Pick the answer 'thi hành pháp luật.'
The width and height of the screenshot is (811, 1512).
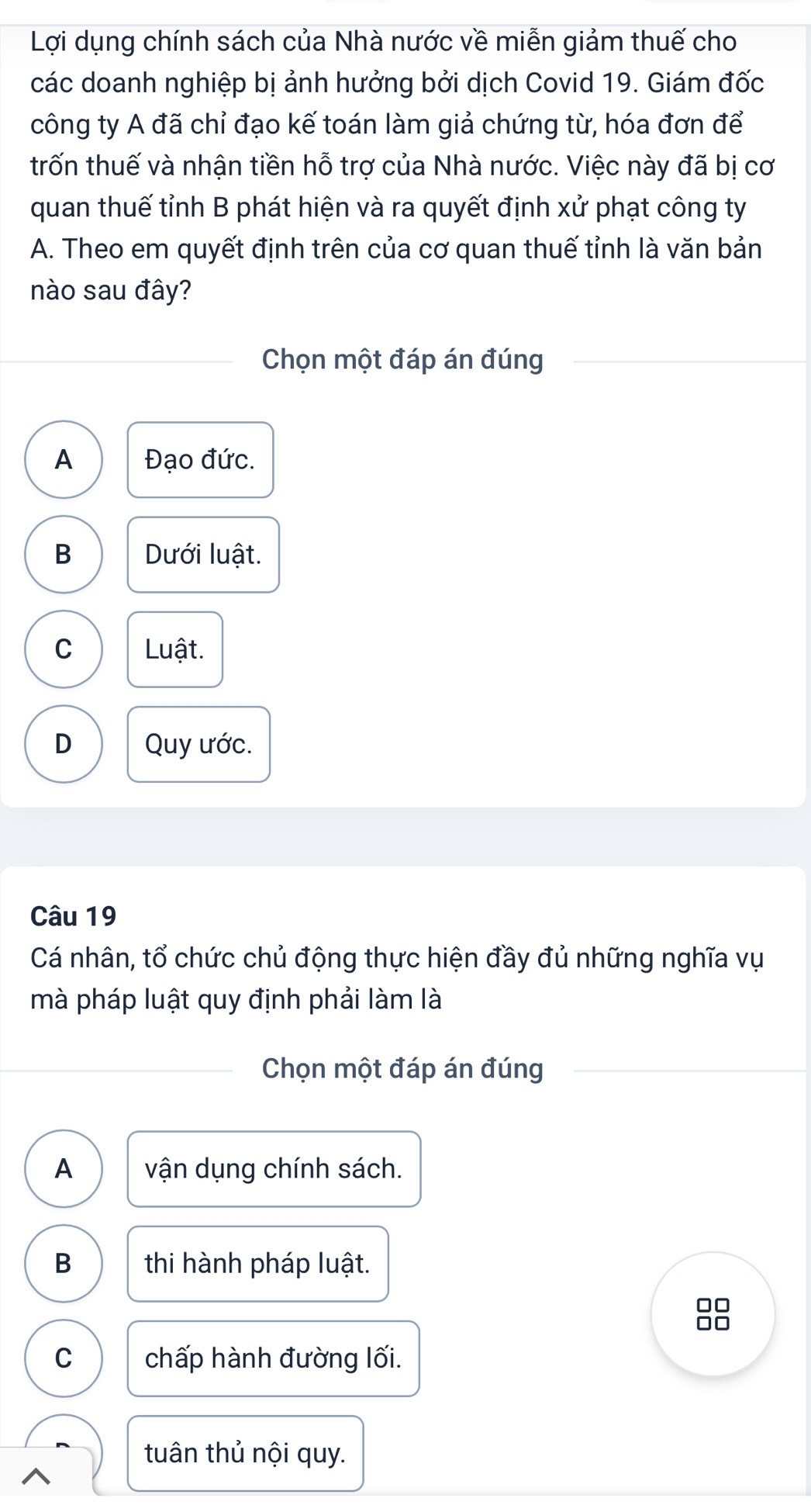[257, 1264]
